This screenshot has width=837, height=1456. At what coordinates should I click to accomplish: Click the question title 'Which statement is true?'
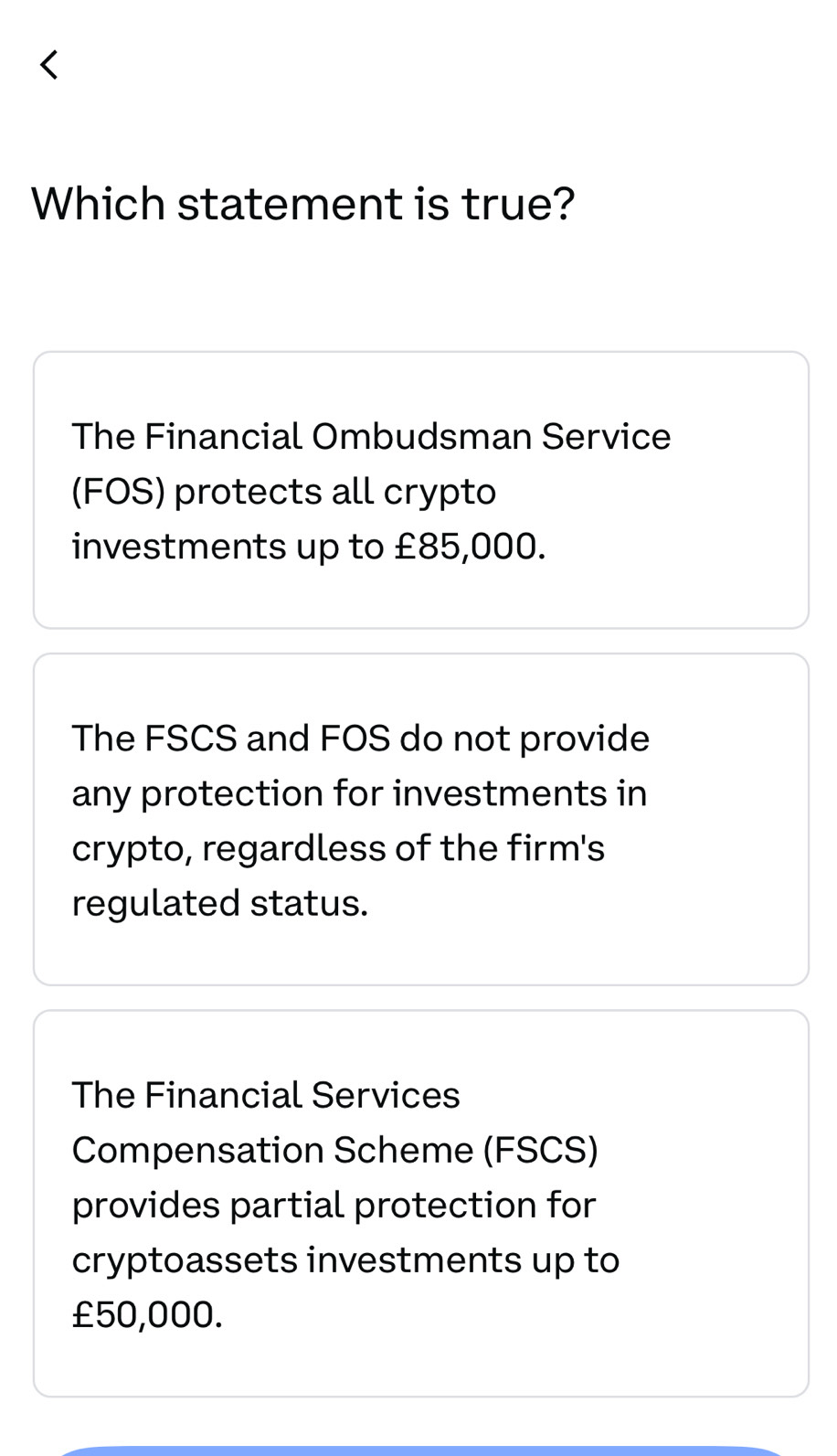click(x=303, y=203)
